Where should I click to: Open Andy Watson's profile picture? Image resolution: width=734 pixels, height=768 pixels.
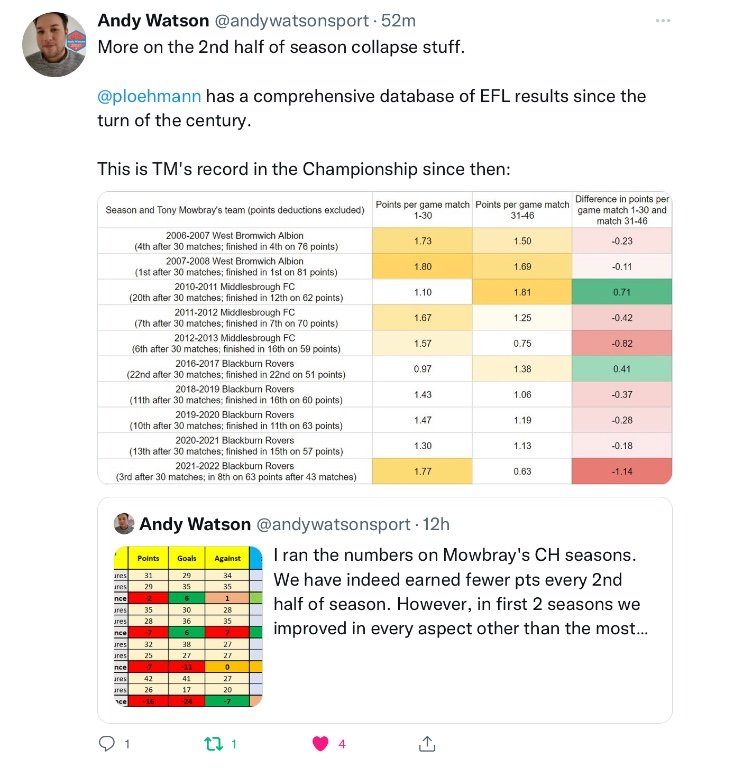(x=54, y=45)
